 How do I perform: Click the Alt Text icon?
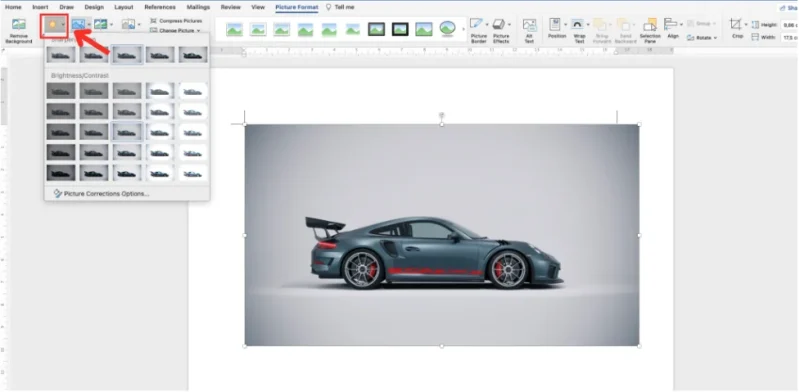[x=529, y=25]
